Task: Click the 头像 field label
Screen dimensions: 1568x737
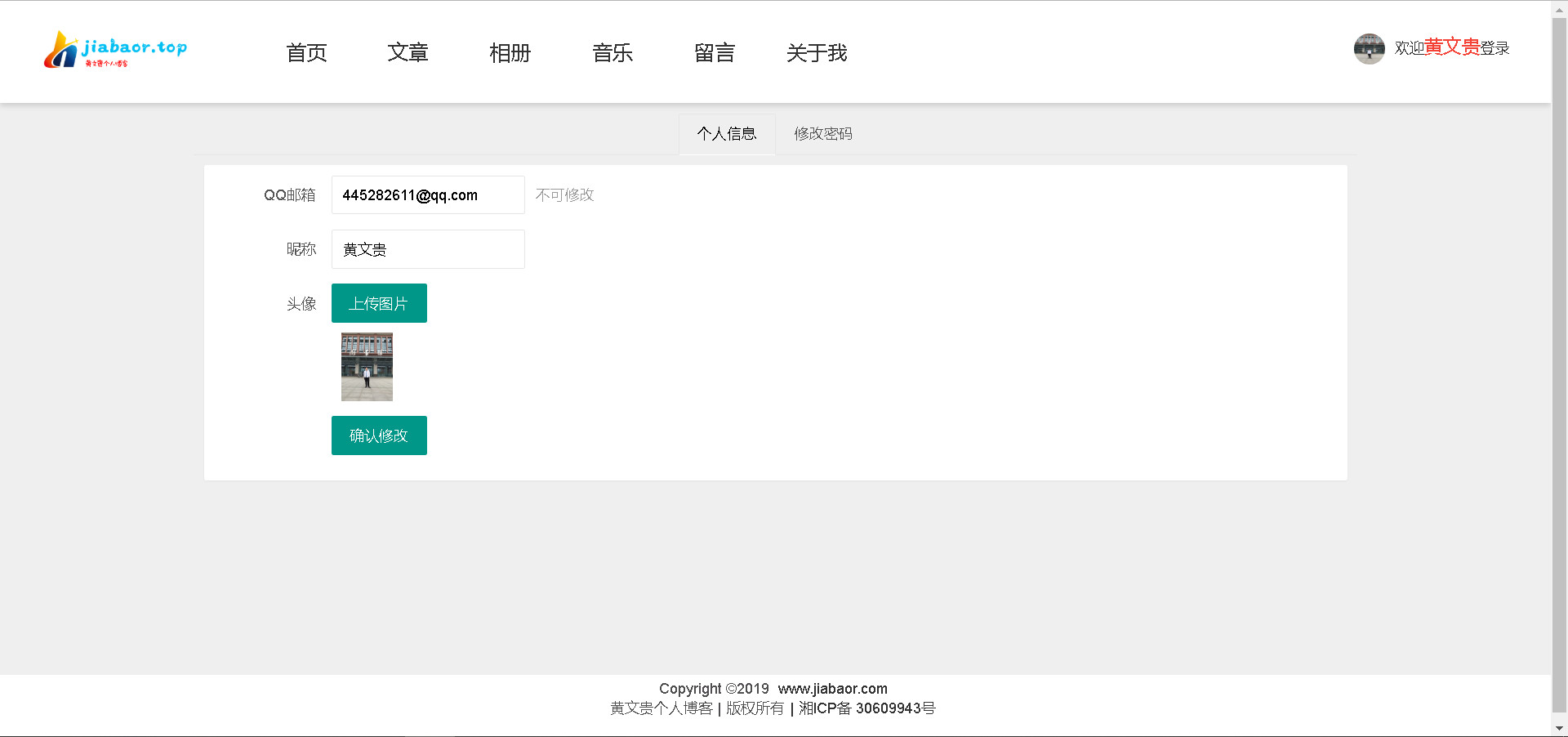Action: [x=301, y=304]
